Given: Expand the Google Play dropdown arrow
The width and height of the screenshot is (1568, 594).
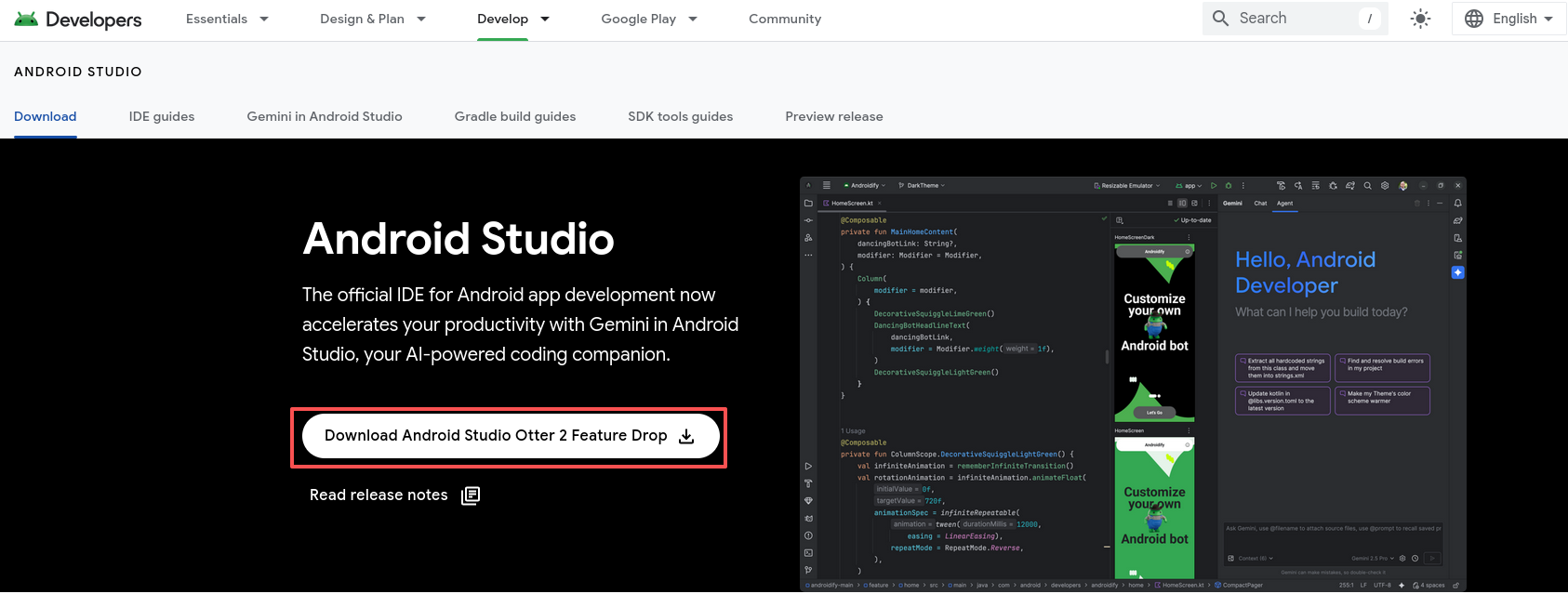Looking at the screenshot, I should [693, 19].
